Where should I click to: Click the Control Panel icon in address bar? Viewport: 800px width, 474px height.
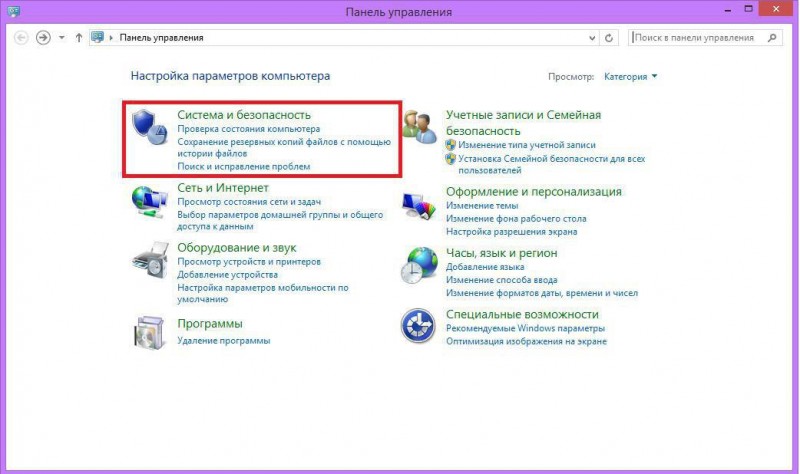click(x=97, y=37)
